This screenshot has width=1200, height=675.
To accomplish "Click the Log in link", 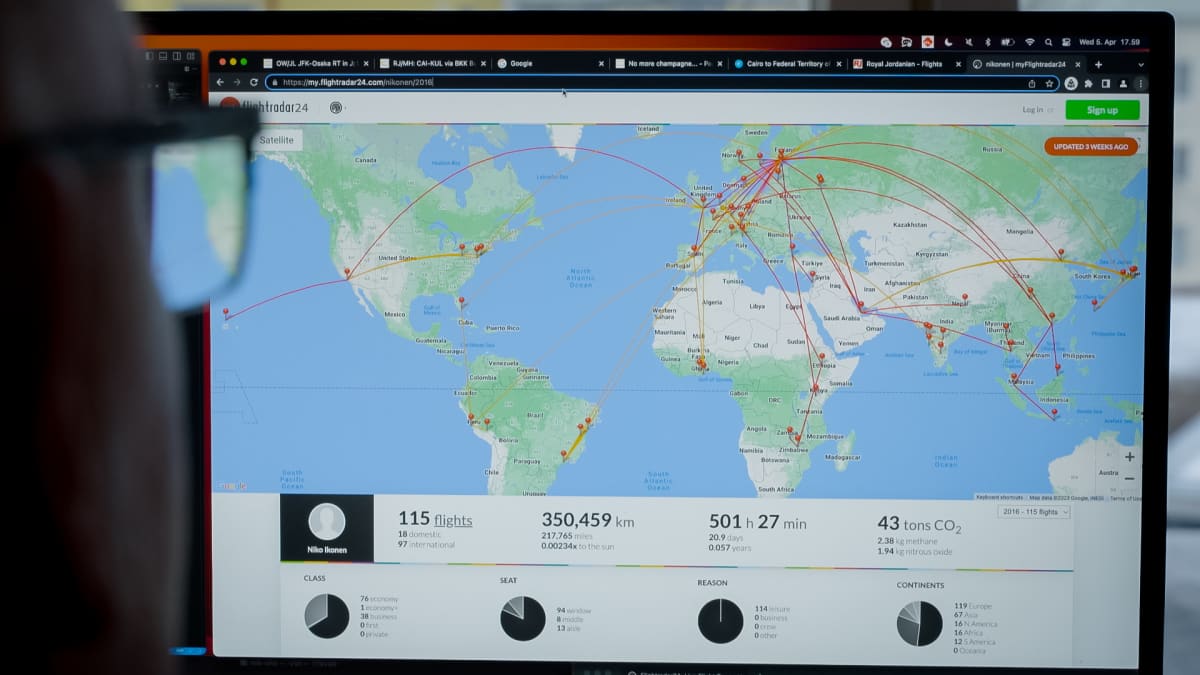I will [1033, 110].
